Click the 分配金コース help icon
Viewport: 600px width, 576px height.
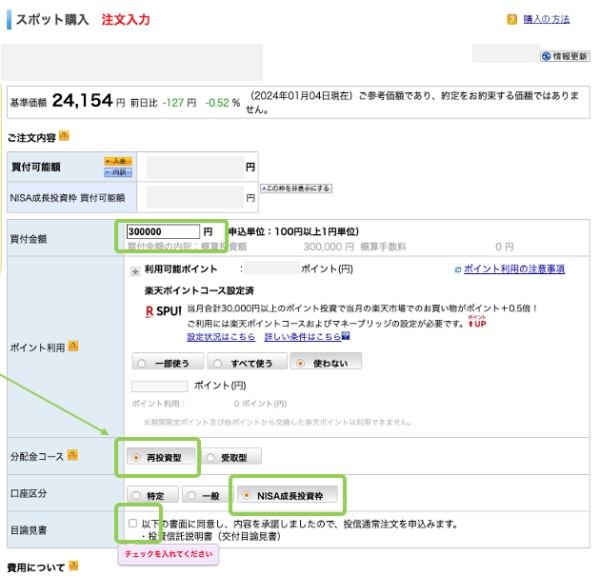click(x=73, y=456)
